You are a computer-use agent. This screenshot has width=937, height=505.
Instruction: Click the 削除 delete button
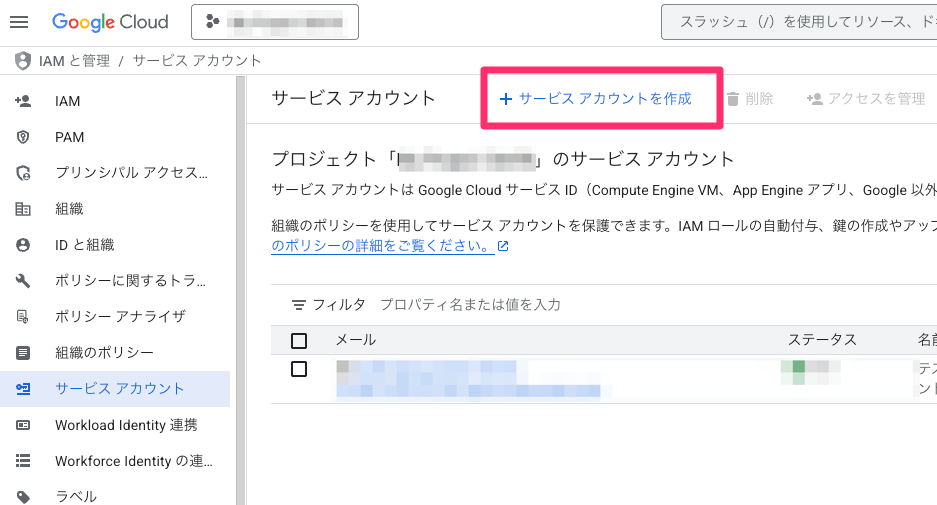750,99
